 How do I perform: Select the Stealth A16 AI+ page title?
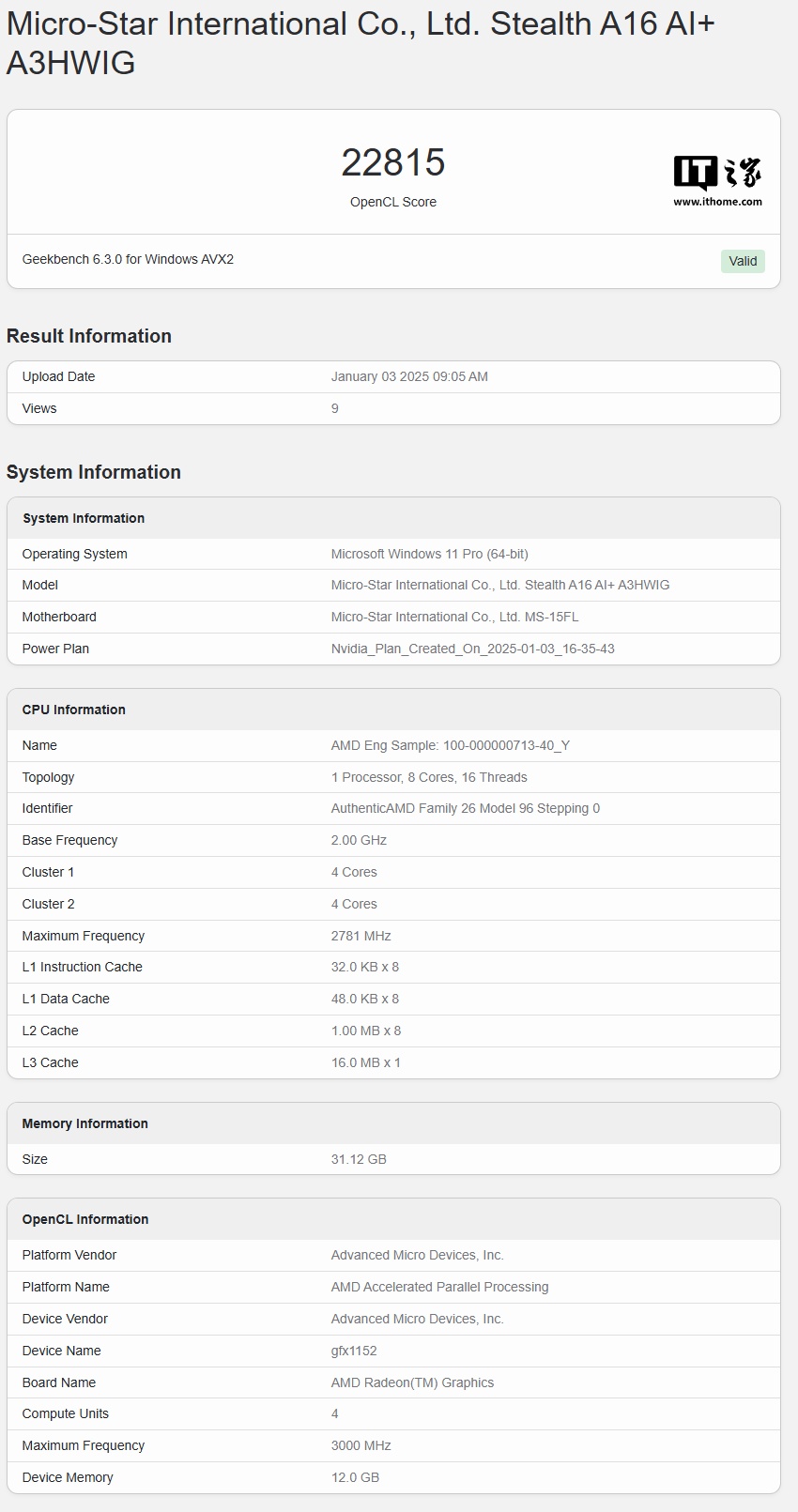click(361, 43)
